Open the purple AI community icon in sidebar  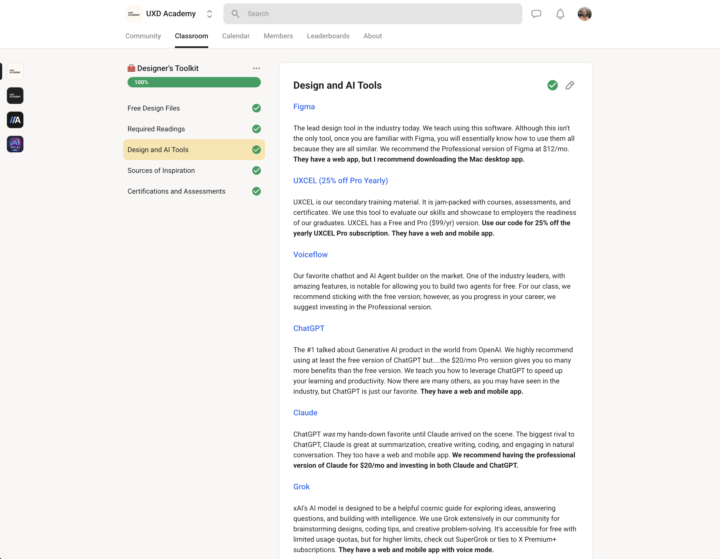pyautogui.click(x=15, y=144)
